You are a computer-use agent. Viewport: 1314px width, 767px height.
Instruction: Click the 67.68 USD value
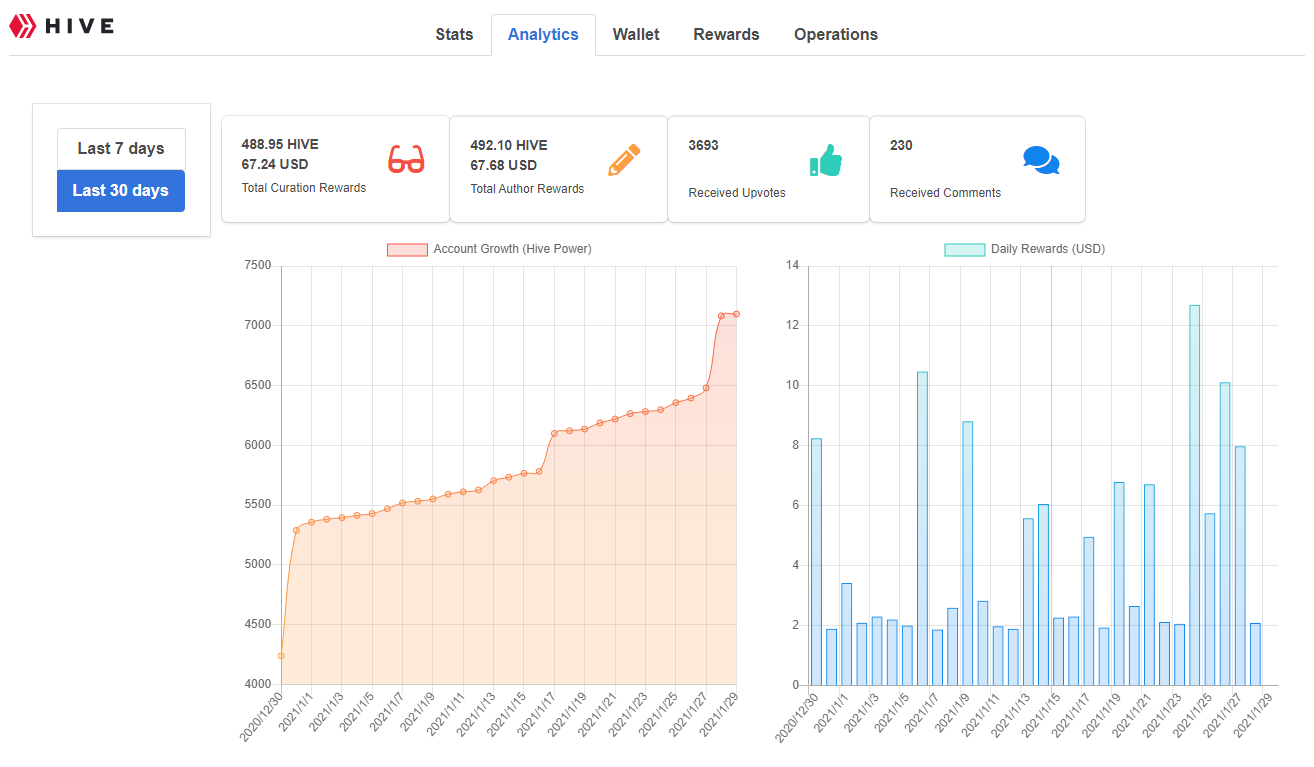click(503, 165)
